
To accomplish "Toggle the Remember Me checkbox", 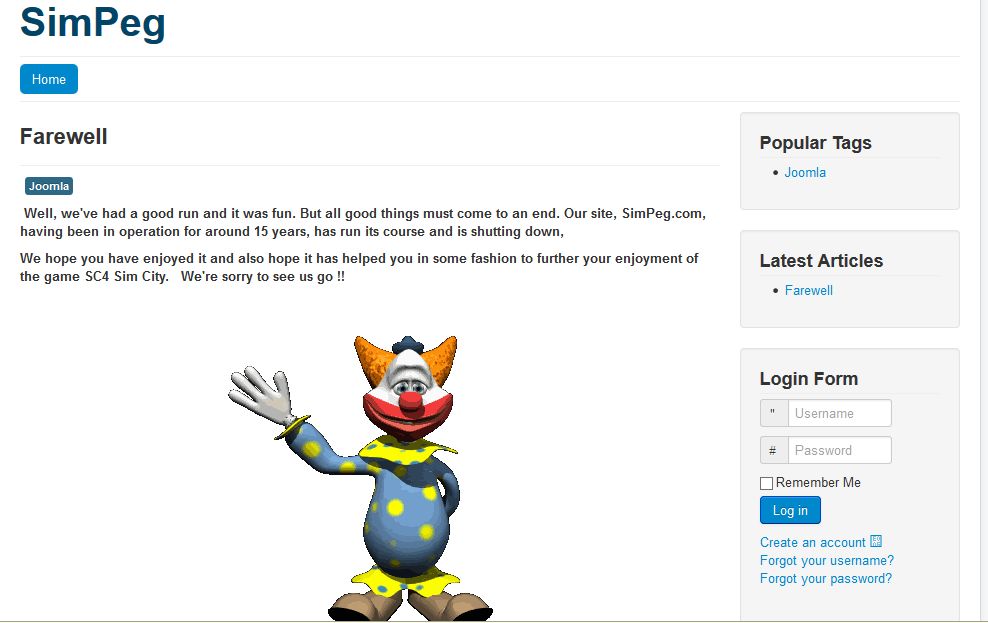I will (766, 483).
